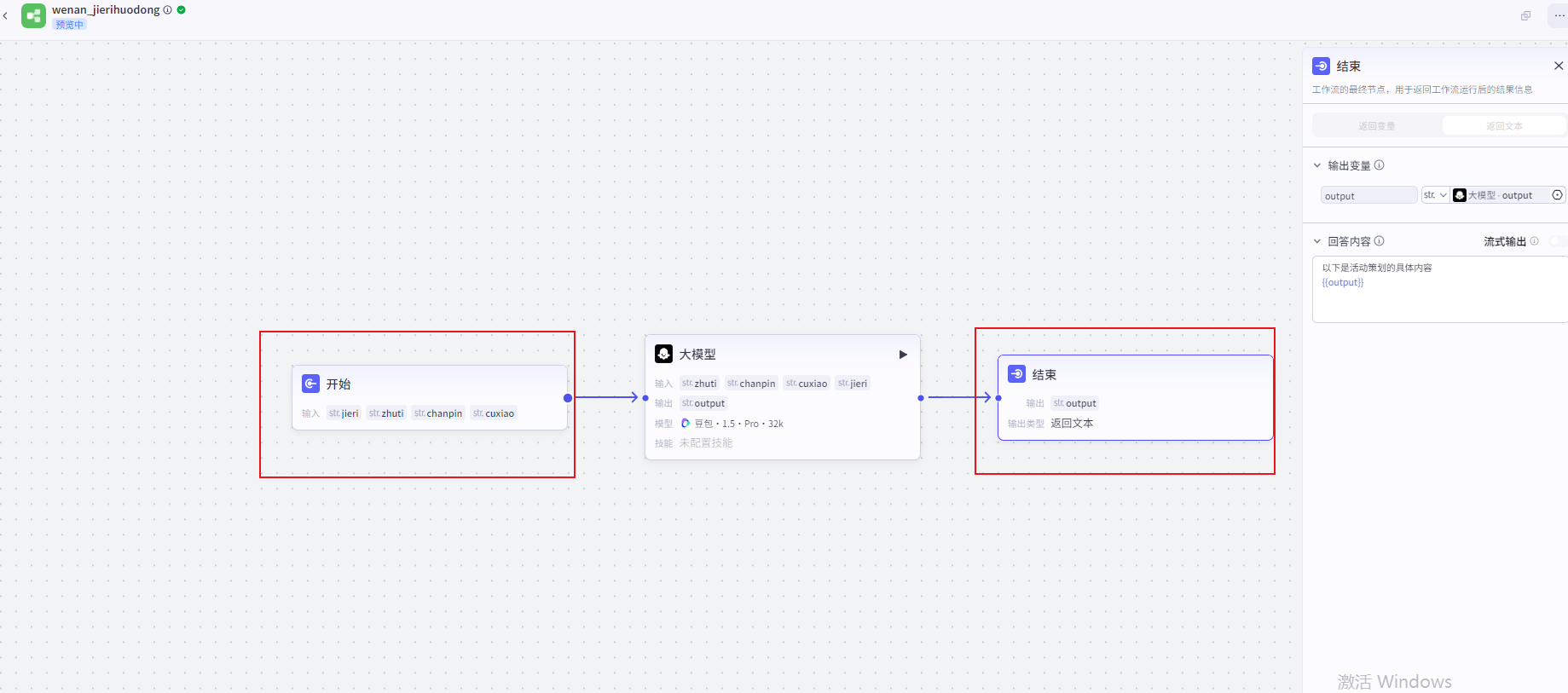Close the 结束 settings panel
The image size is (1568, 693).
coord(1558,66)
